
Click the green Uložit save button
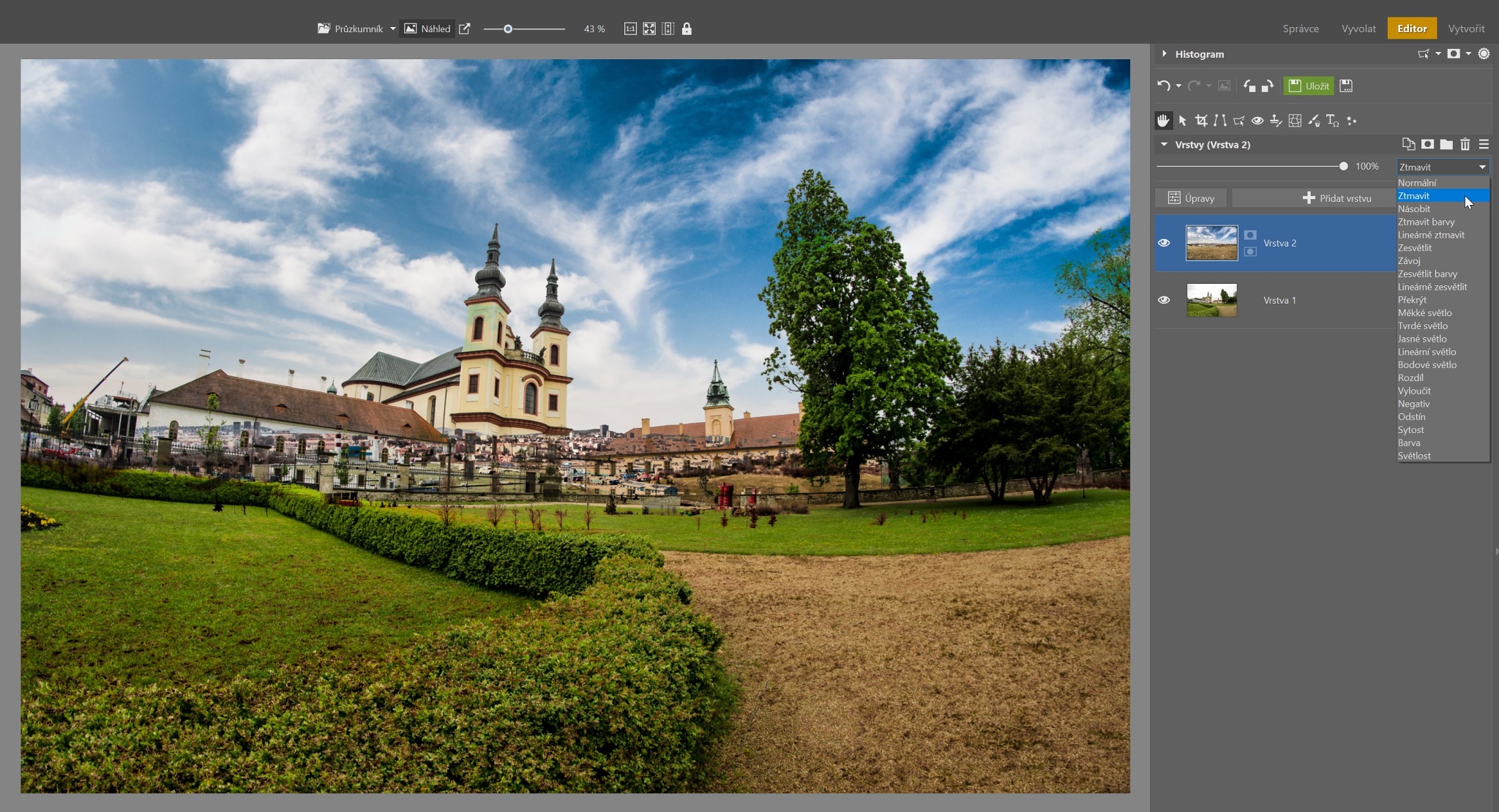pos(1309,86)
